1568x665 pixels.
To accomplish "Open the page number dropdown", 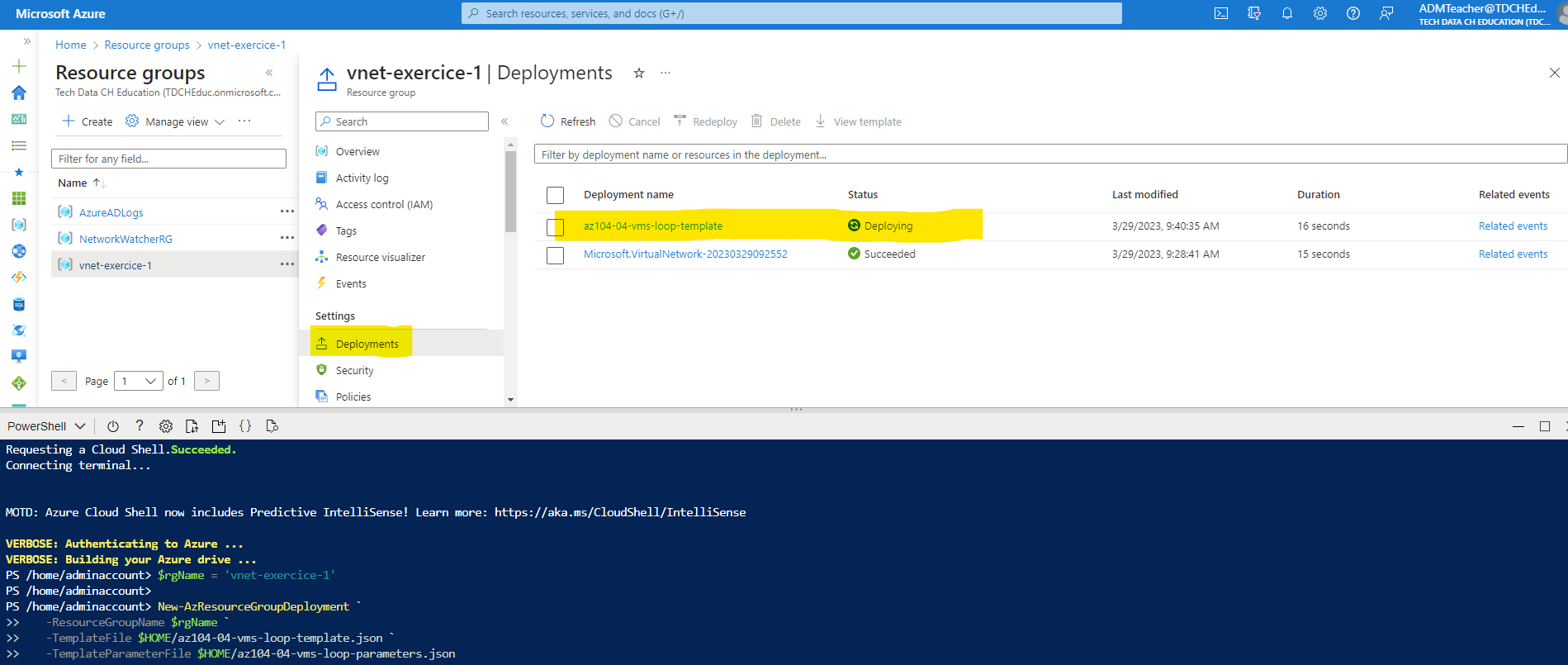I will click(138, 381).
